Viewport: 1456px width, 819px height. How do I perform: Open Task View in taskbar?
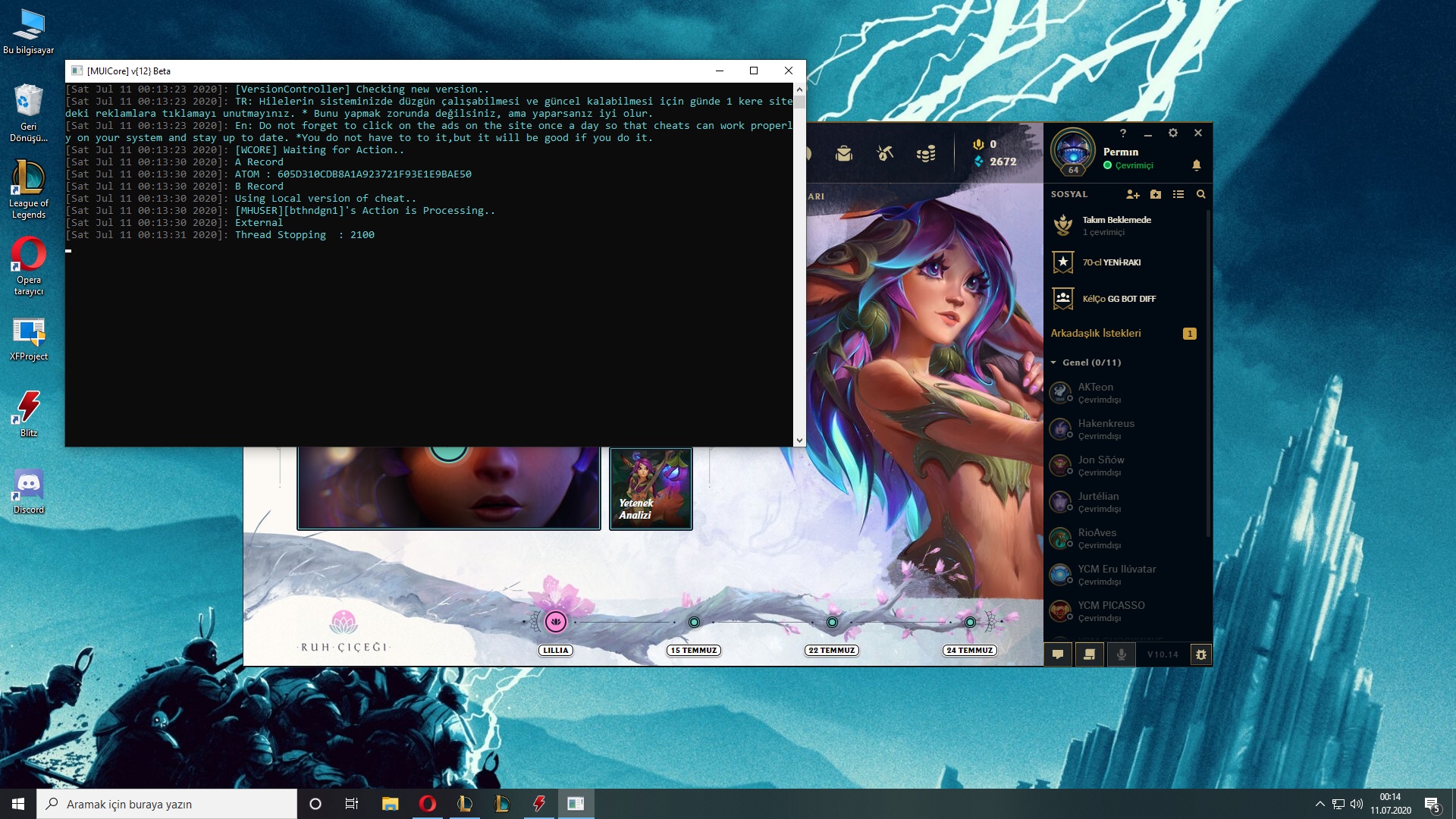pos(352,804)
